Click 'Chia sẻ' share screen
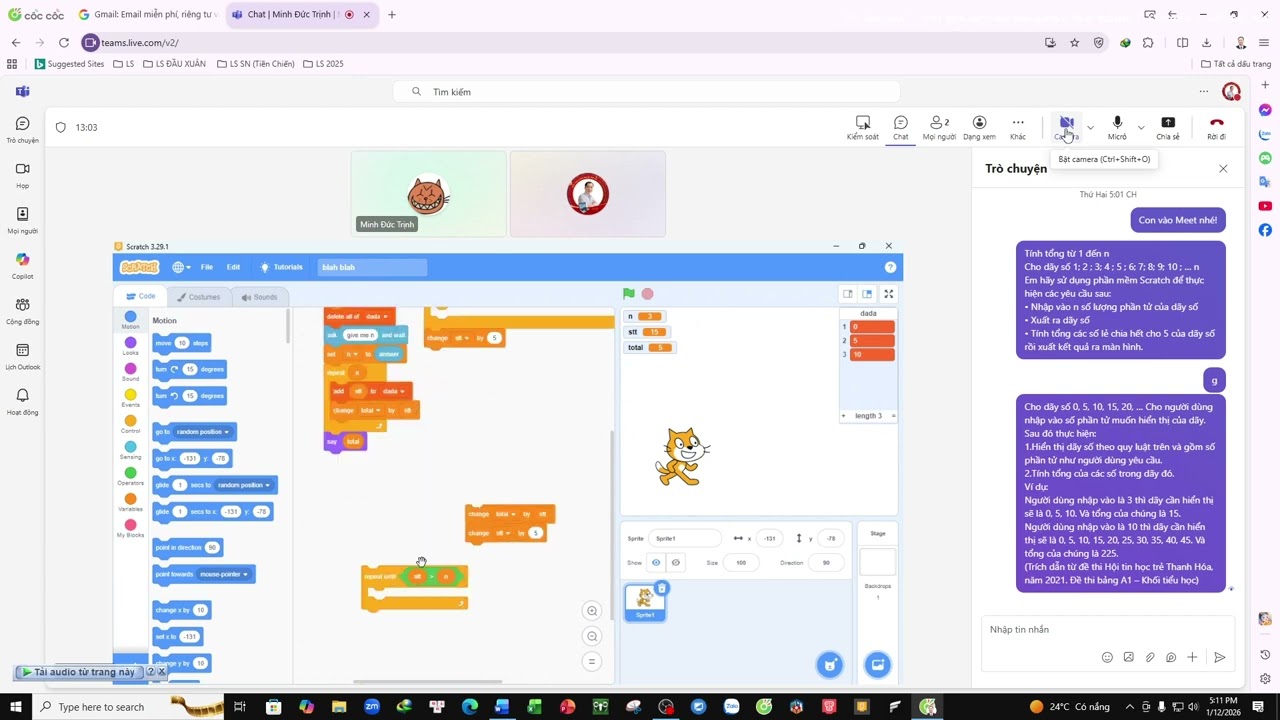The width and height of the screenshot is (1280, 720). pos(1168,128)
